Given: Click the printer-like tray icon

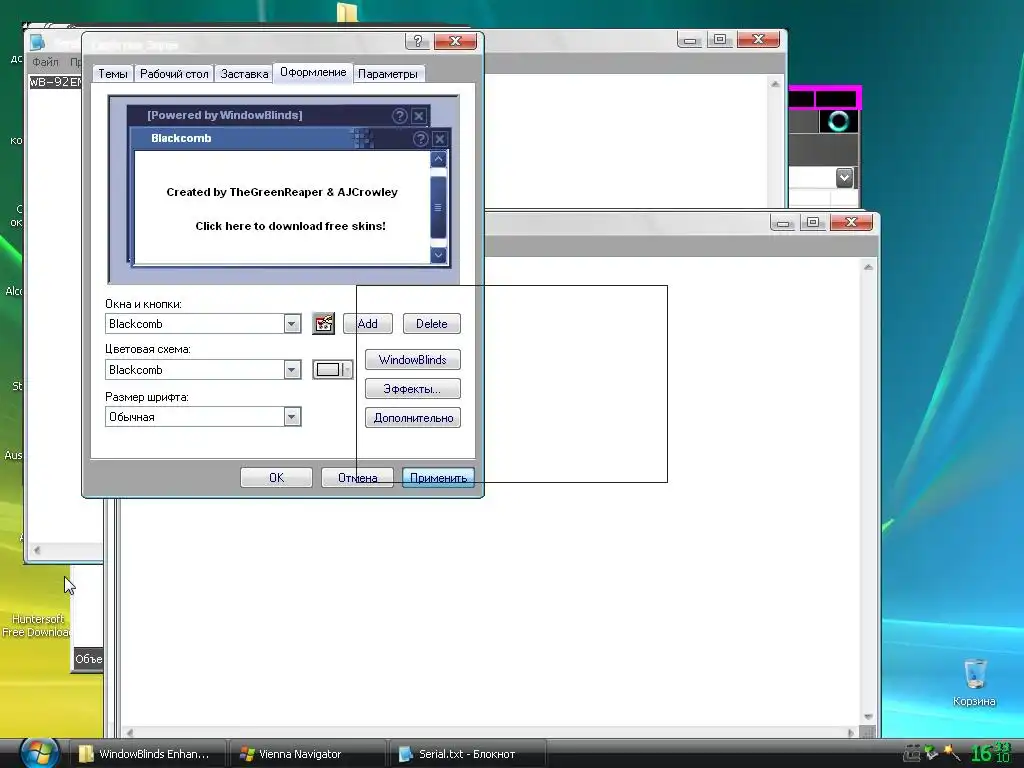Looking at the screenshot, I should coord(912,754).
